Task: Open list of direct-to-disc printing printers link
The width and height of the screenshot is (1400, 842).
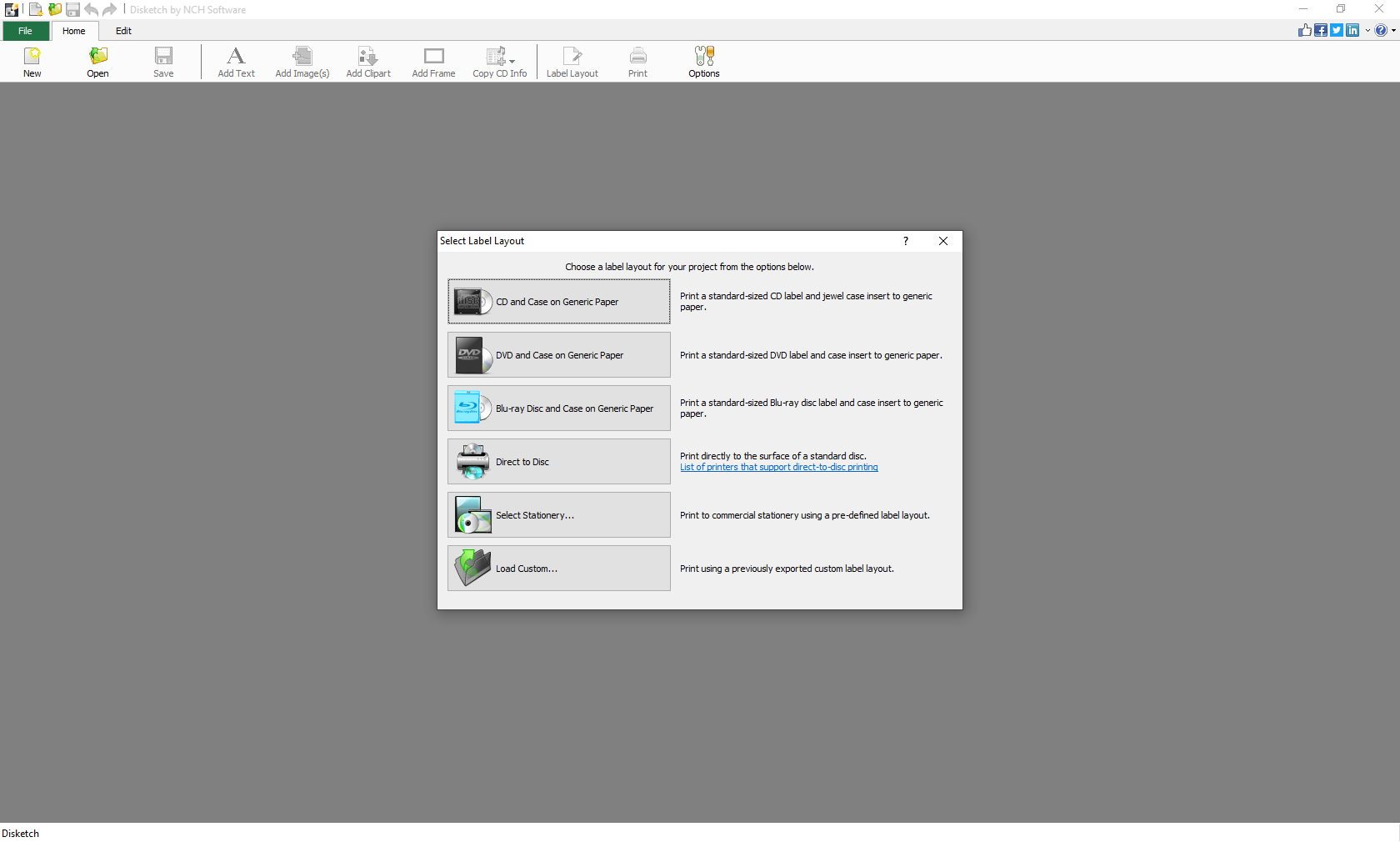Action: (x=778, y=467)
